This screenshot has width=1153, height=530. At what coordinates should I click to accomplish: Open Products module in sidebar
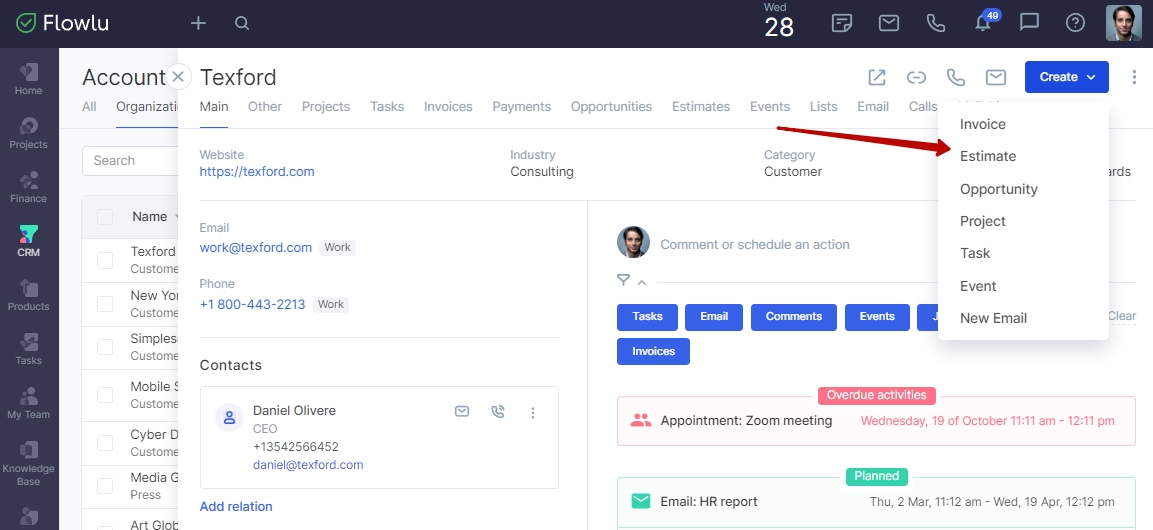pyautogui.click(x=29, y=296)
